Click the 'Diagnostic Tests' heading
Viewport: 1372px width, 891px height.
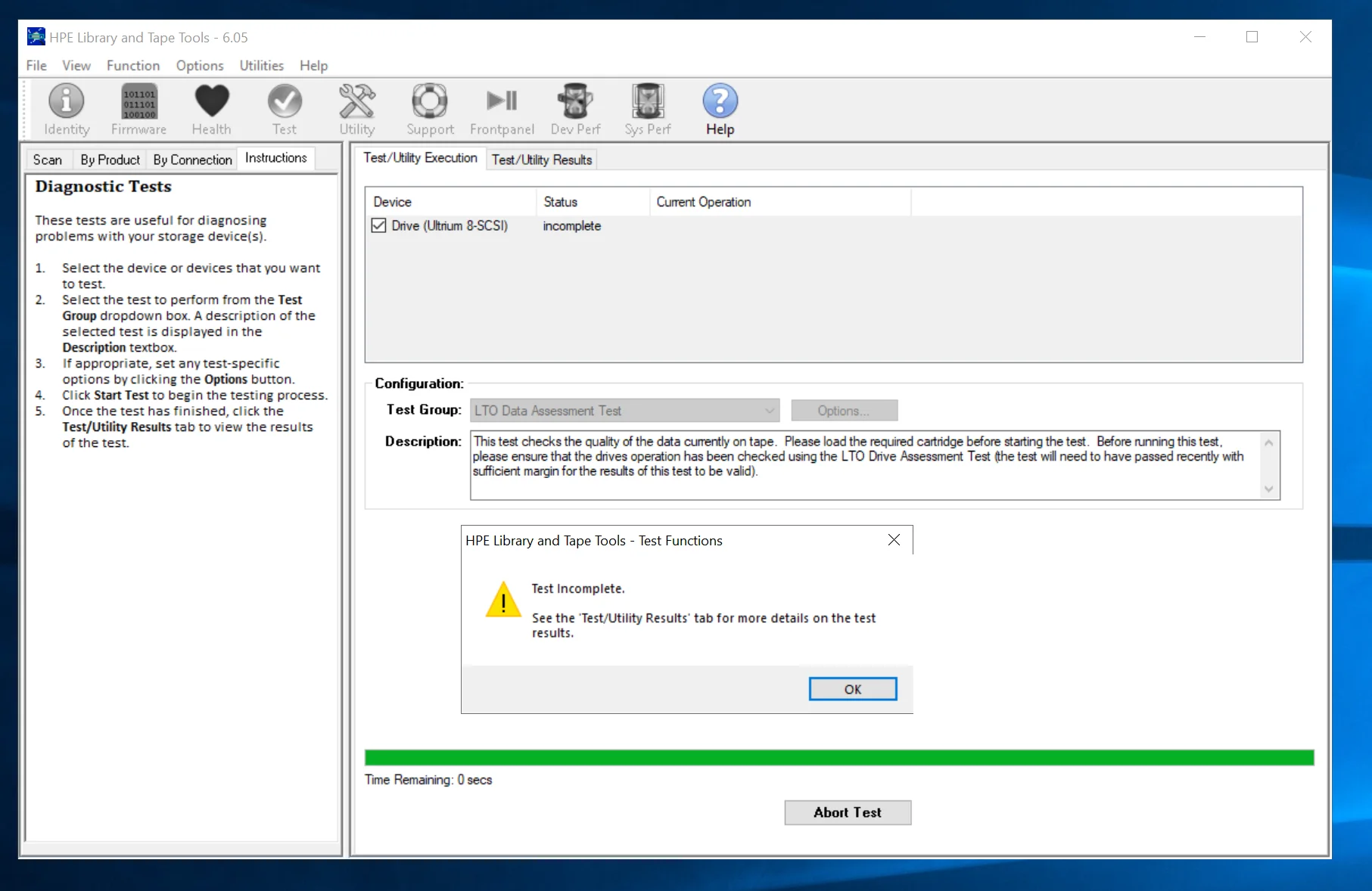point(104,186)
